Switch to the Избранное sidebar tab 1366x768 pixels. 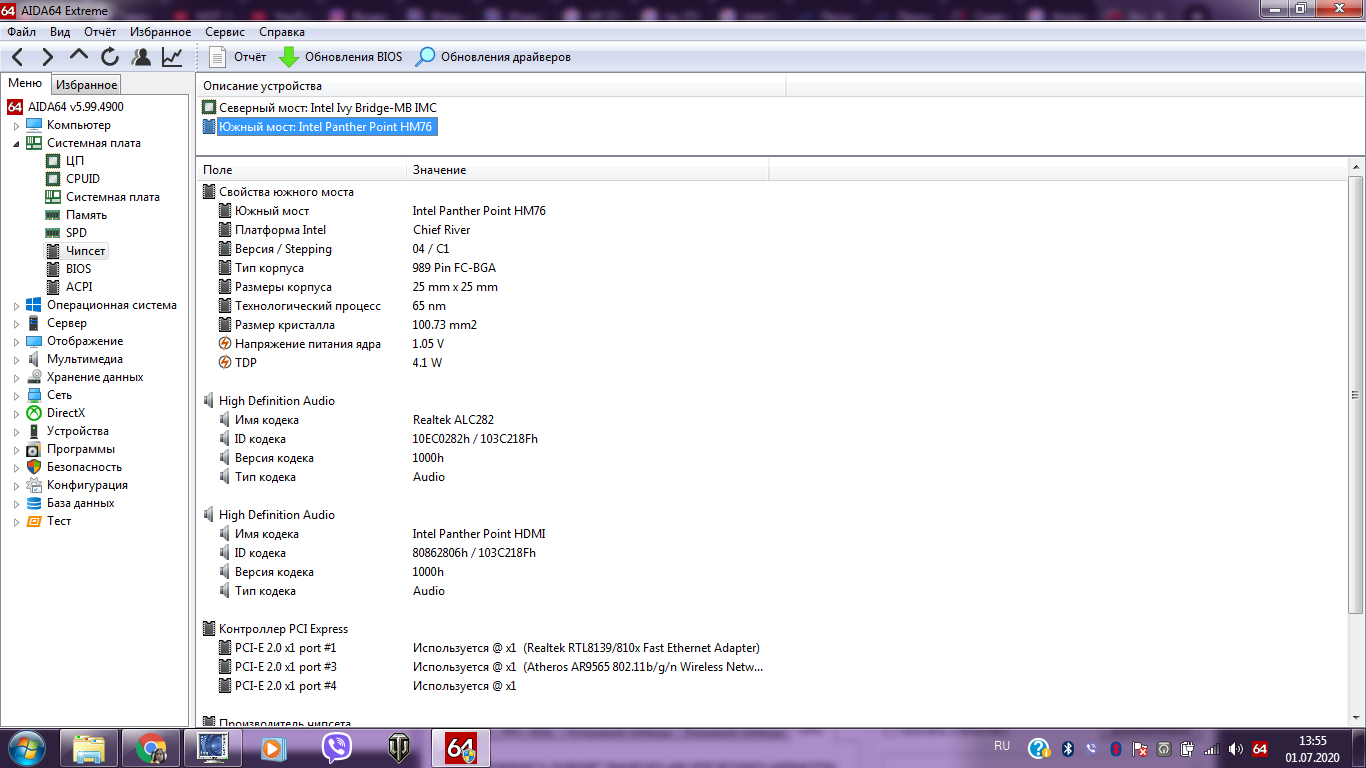pyautogui.click(x=87, y=85)
